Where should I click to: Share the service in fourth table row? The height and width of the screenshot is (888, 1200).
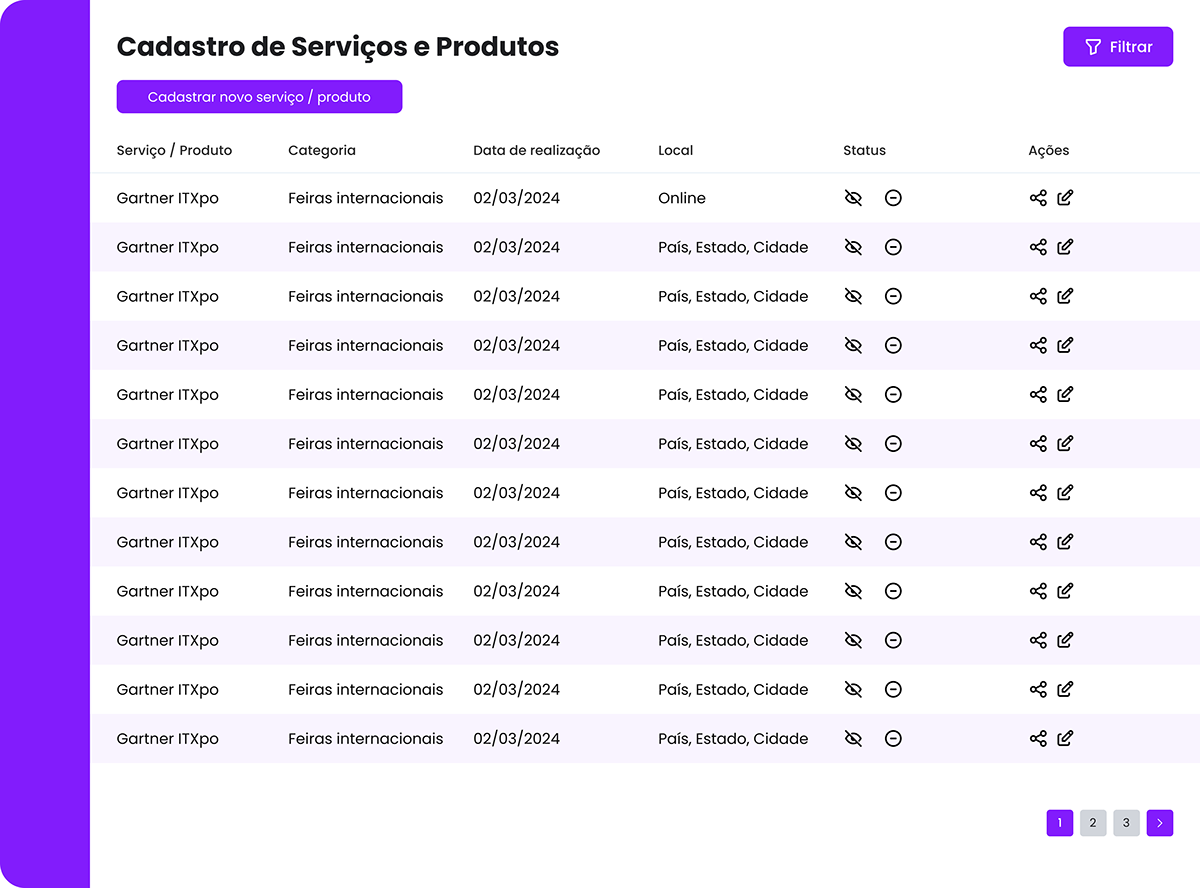[1038, 345]
